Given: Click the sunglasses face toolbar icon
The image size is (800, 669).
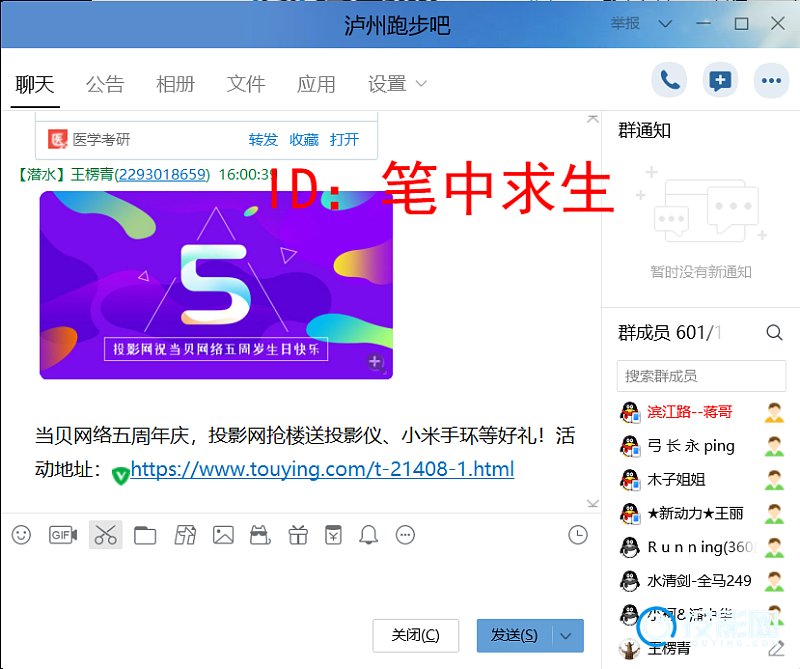Looking at the screenshot, I should 260,535.
